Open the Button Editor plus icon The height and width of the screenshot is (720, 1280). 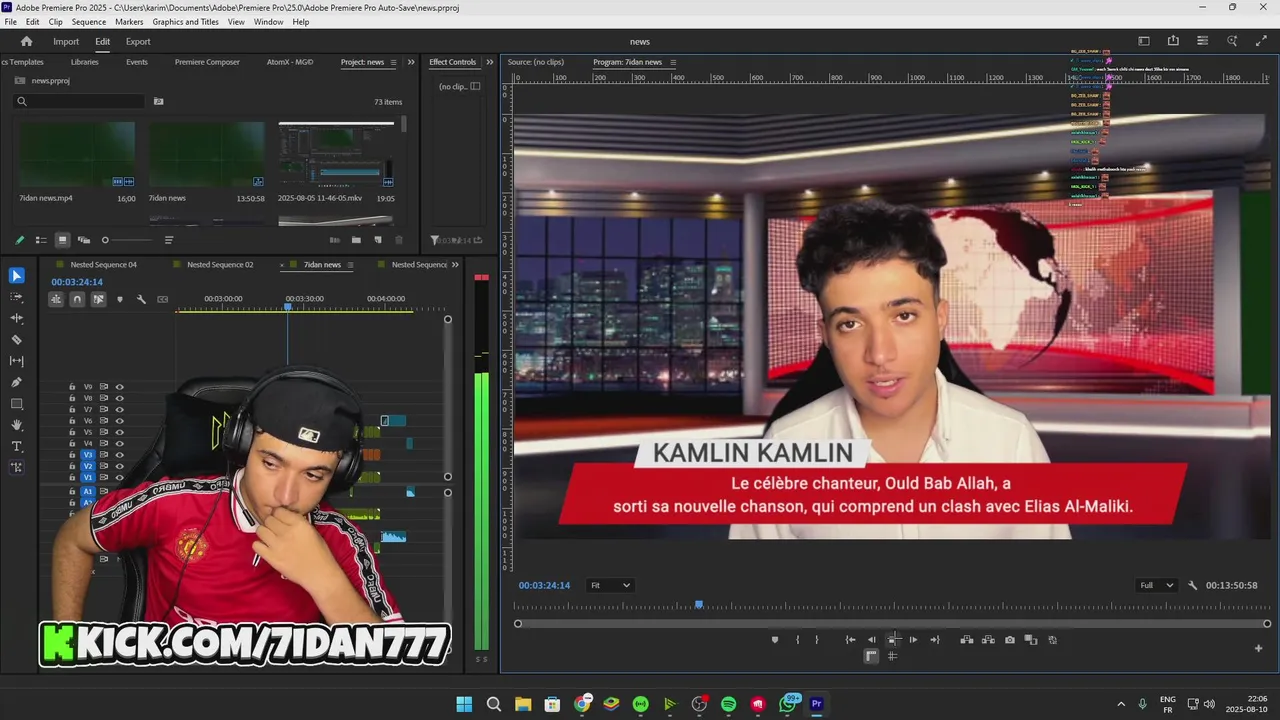point(1258,648)
